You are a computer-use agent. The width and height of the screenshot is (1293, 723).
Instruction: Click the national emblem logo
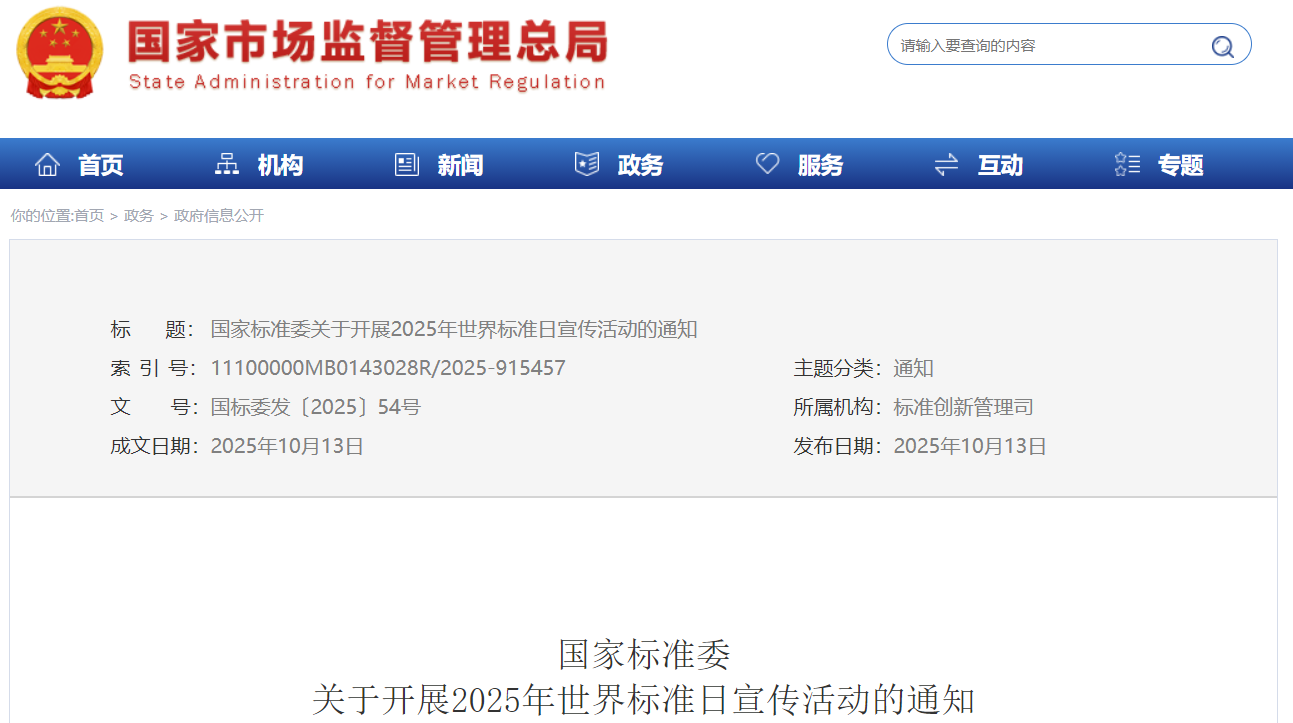(60, 52)
